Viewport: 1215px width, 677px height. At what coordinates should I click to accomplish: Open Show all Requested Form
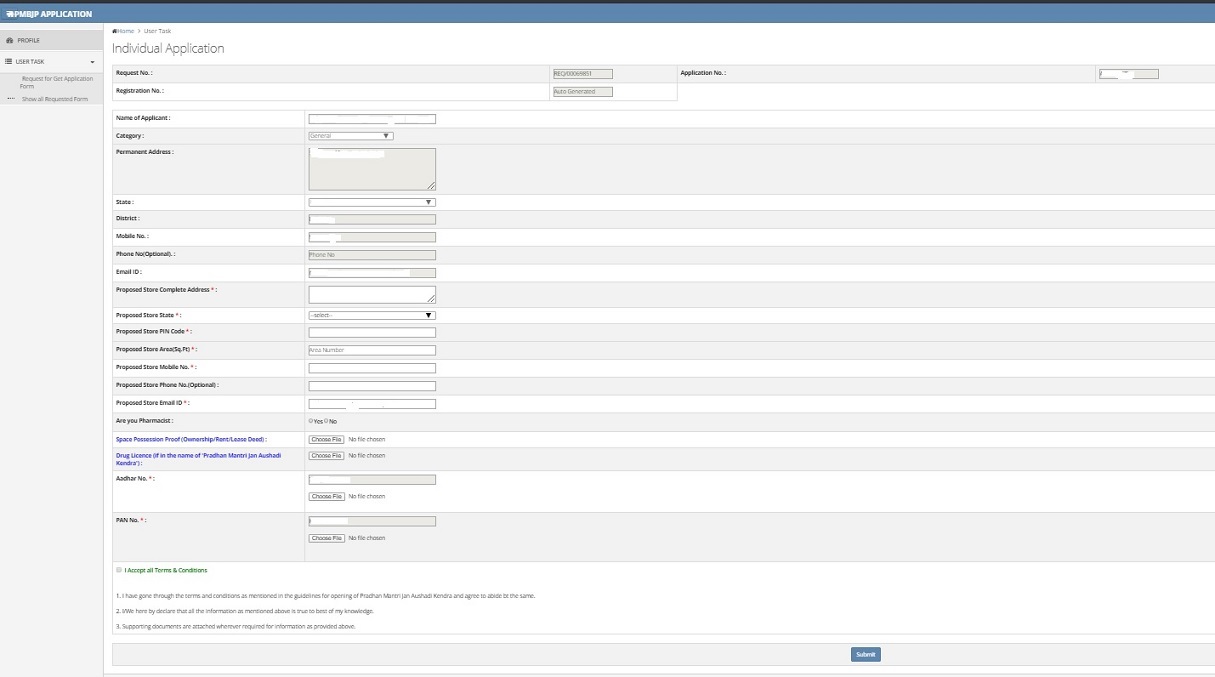(55, 98)
